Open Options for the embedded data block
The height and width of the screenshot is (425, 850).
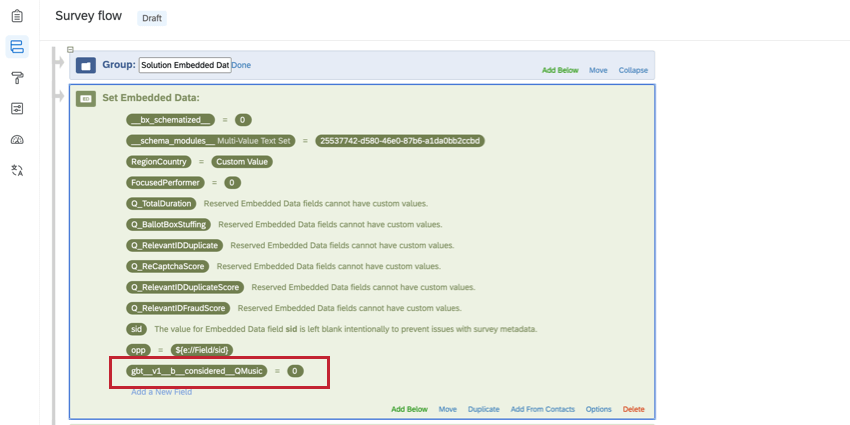pos(598,409)
